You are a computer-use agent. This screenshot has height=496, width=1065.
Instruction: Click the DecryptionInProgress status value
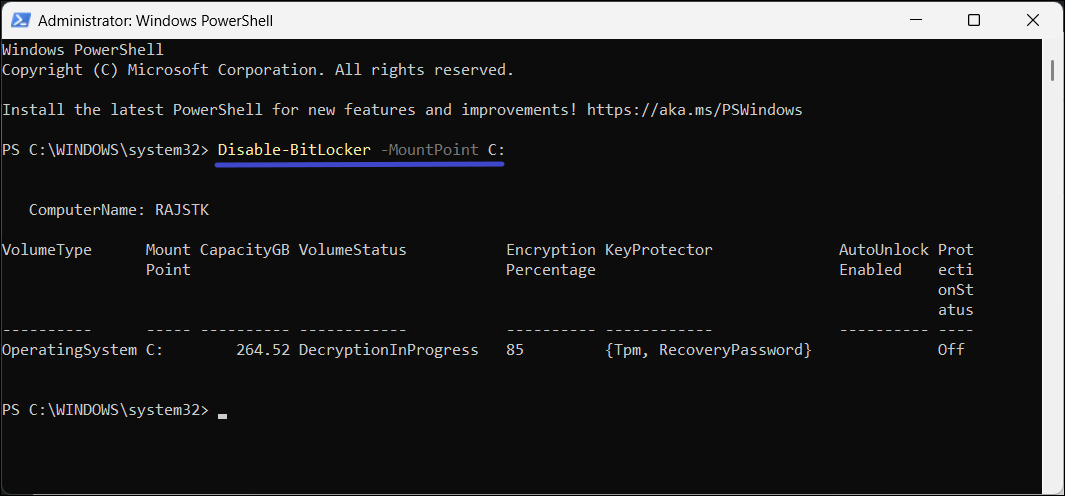[388, 350]
